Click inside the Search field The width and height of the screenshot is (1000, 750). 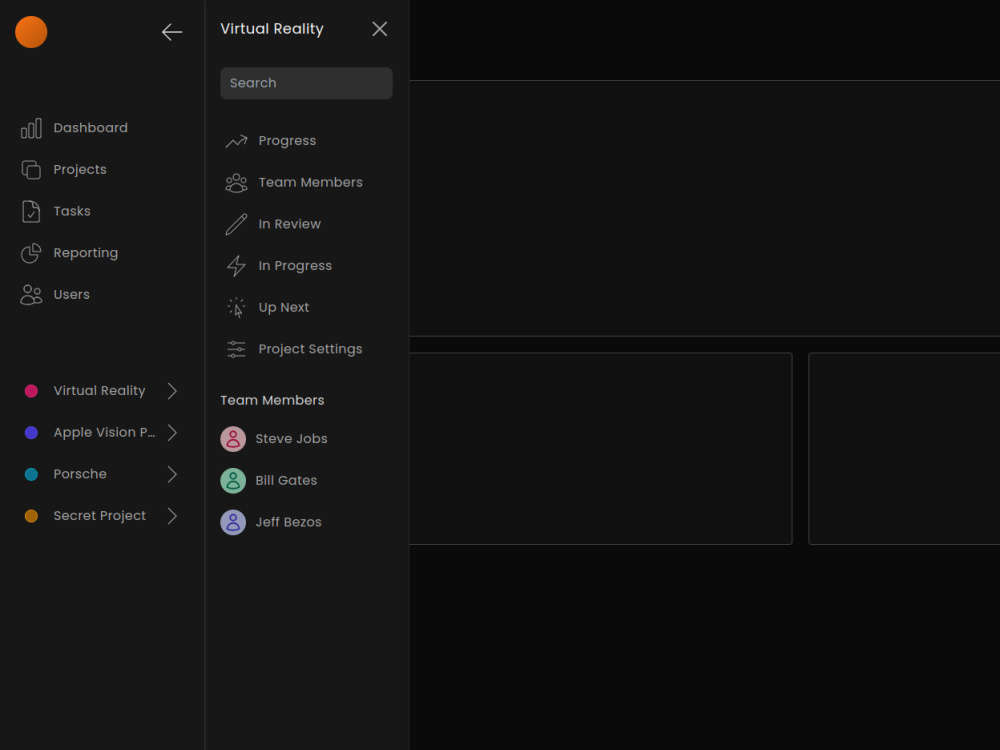305,83
